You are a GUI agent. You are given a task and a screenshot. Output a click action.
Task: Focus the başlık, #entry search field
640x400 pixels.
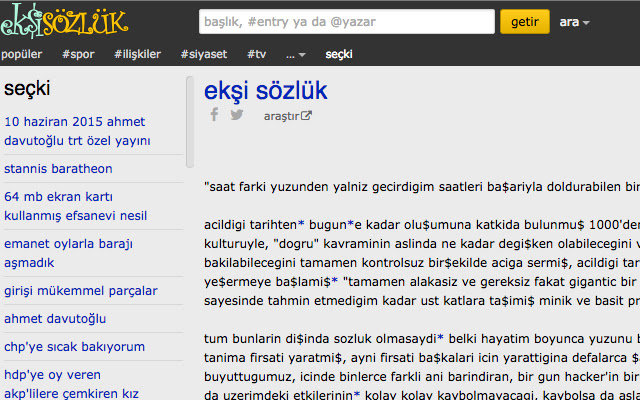[347, 22]
